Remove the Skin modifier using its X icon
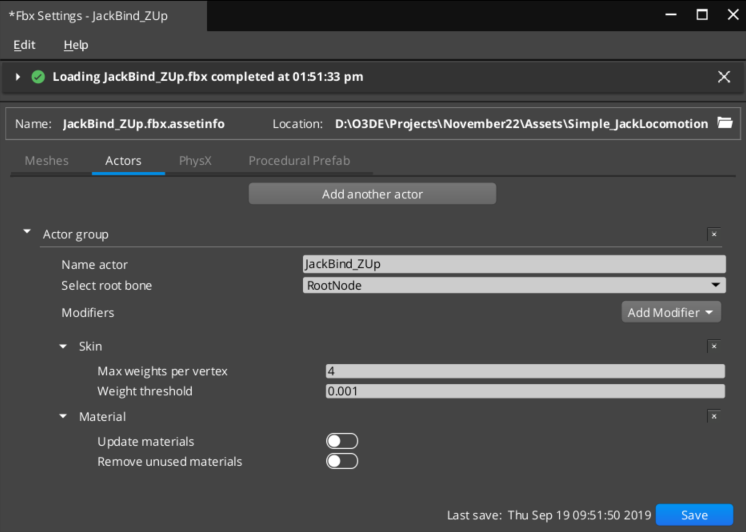Image resolution: width=746 pixels, height=532 pixels. [713, 346]
